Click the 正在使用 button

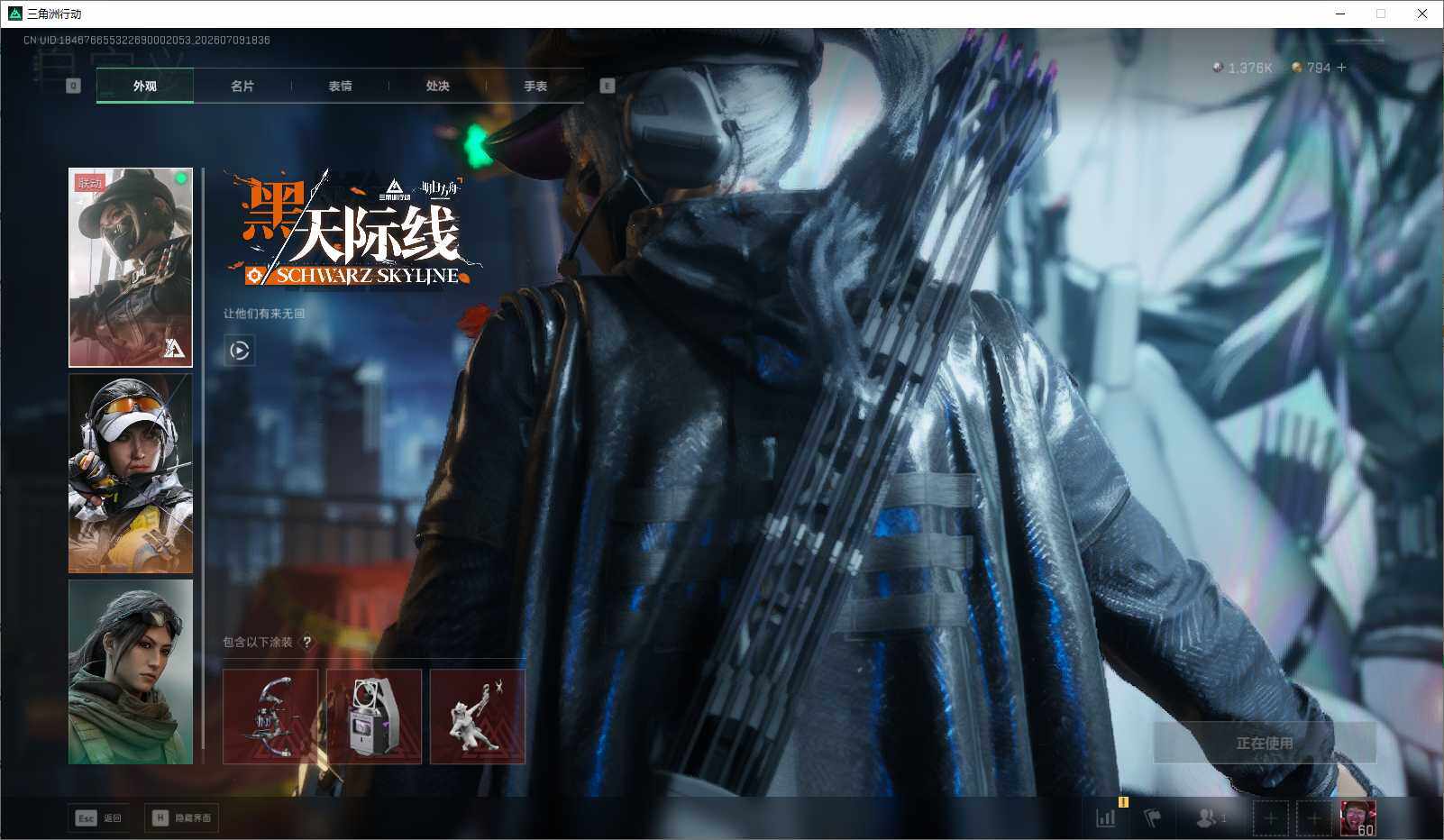(1265, 743)
